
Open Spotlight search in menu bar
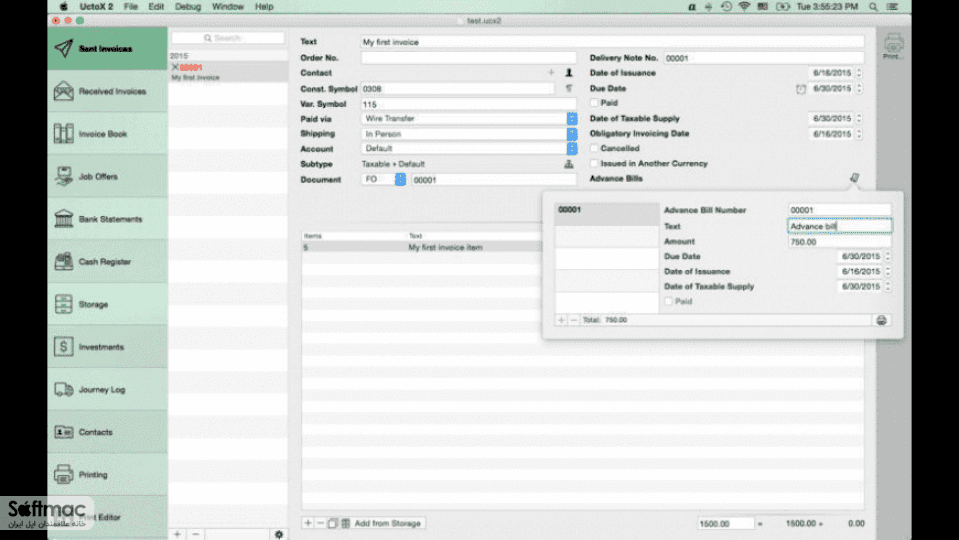pyautogui.click(x=873, y=7)
